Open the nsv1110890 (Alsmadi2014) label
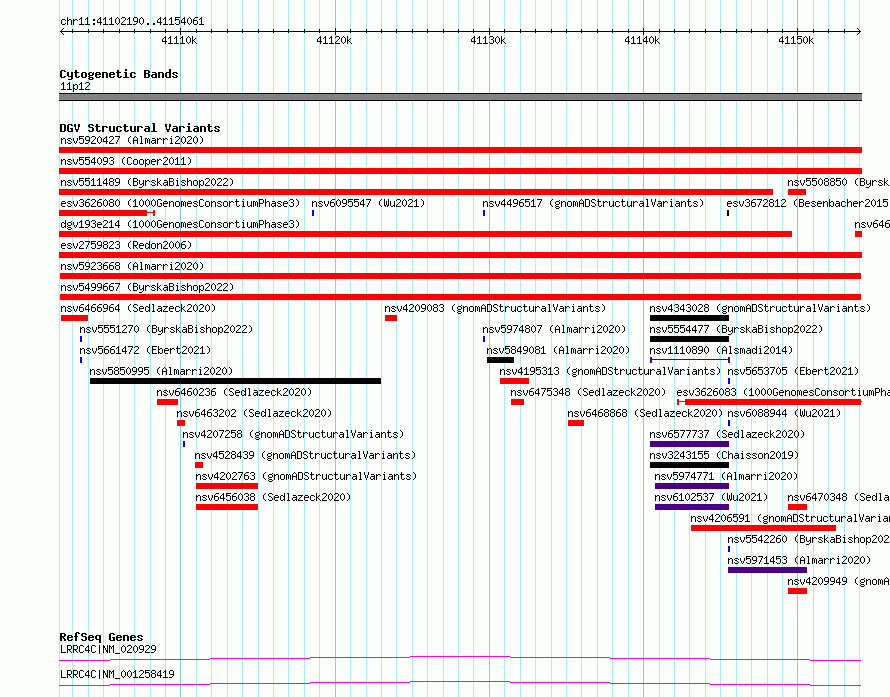The width and height of the screenshot is (890, 697). point(721,350)
